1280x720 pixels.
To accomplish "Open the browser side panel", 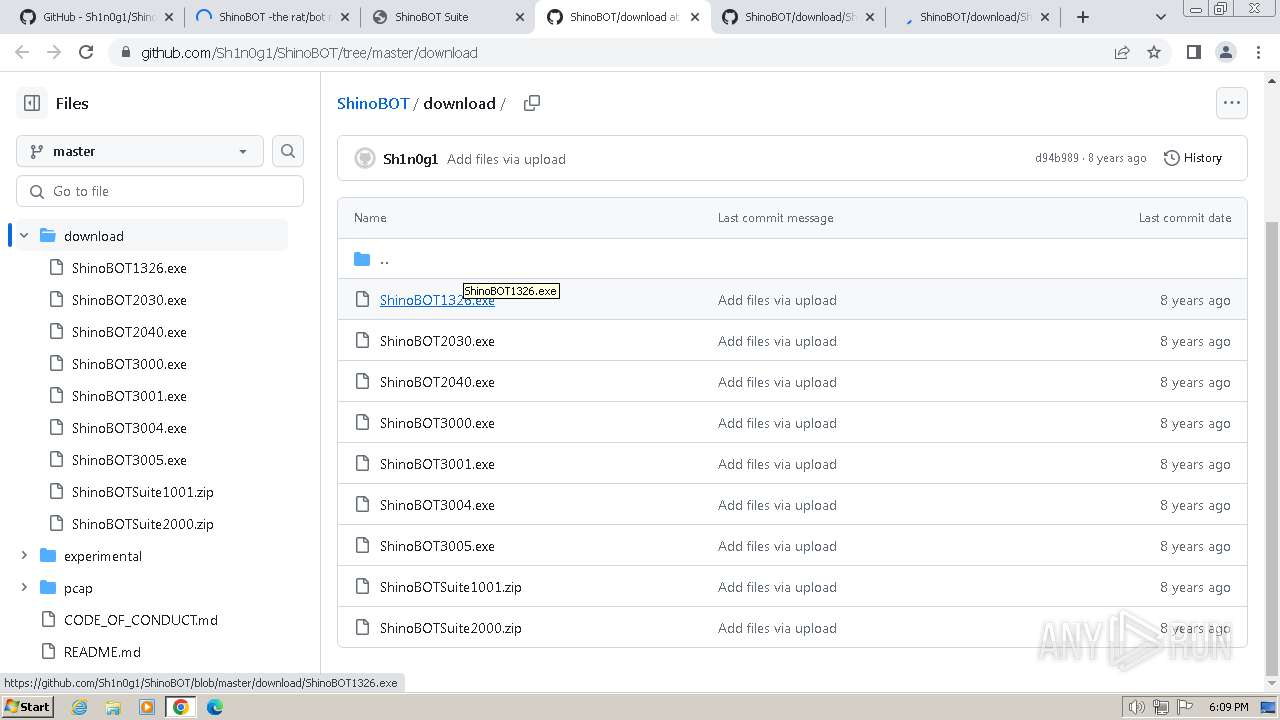I will coord(1193,52).
